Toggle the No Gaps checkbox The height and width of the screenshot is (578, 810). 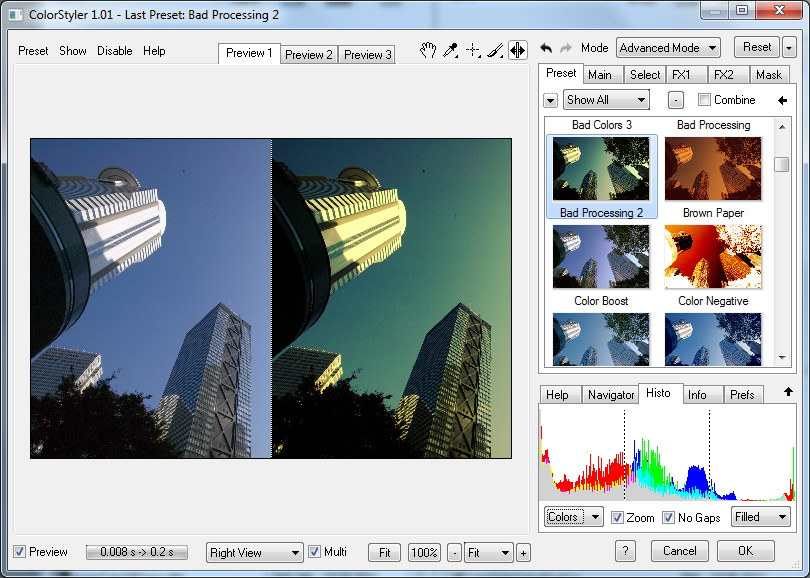click(668, 518)
